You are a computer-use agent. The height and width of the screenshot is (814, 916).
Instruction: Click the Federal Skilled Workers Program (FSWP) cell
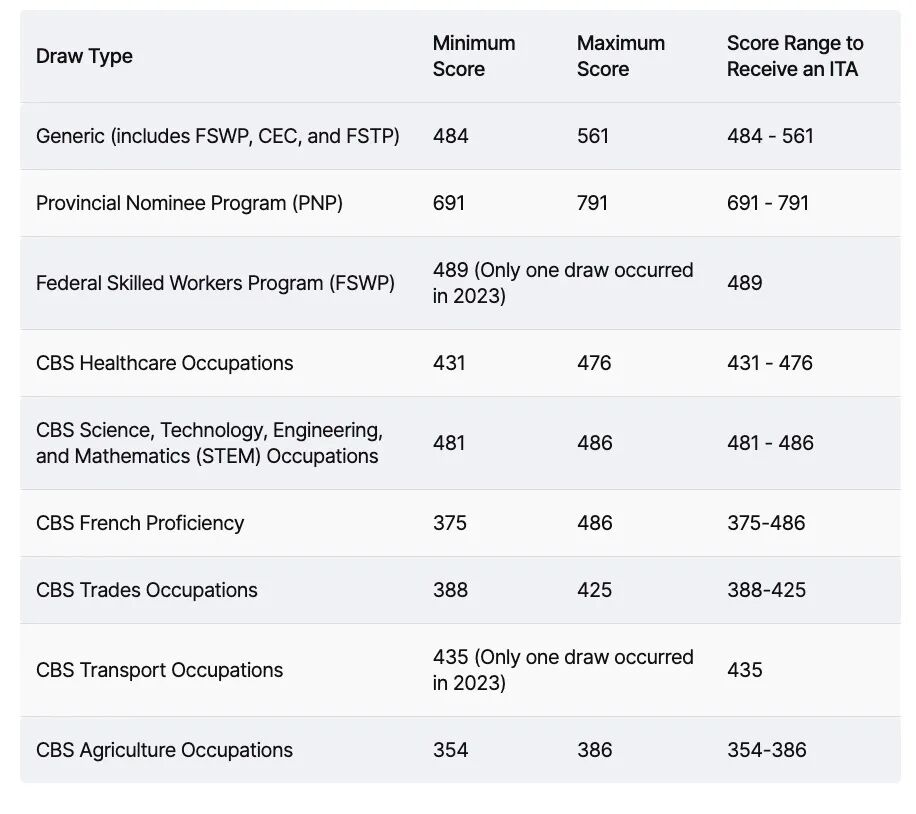click(215, 283)
